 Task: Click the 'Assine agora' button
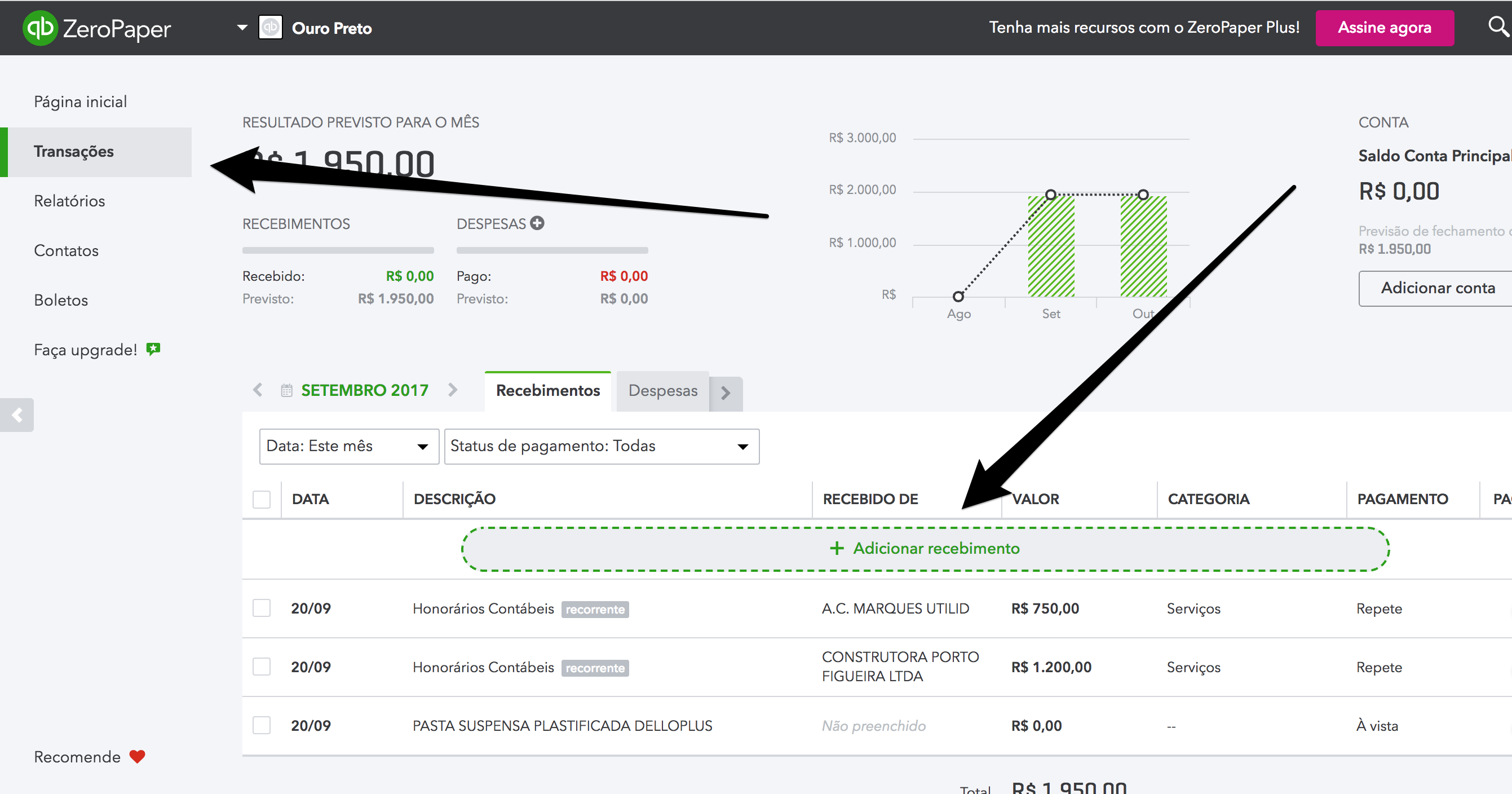coord(1384,28)
